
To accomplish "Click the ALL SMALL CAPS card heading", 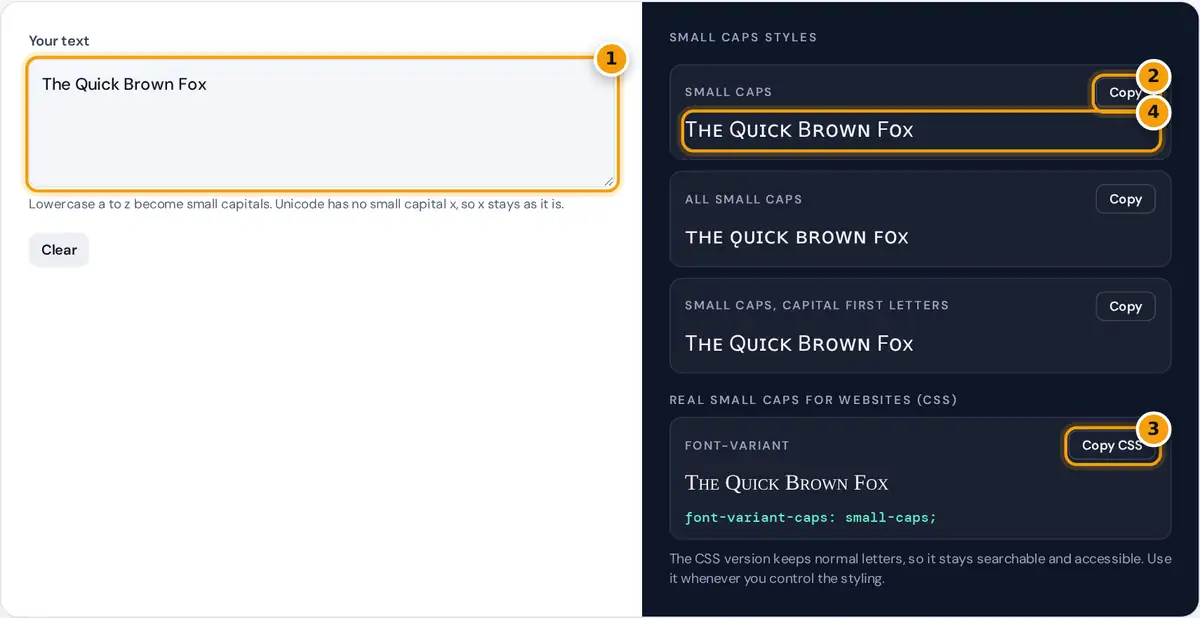I will point(743,199).
